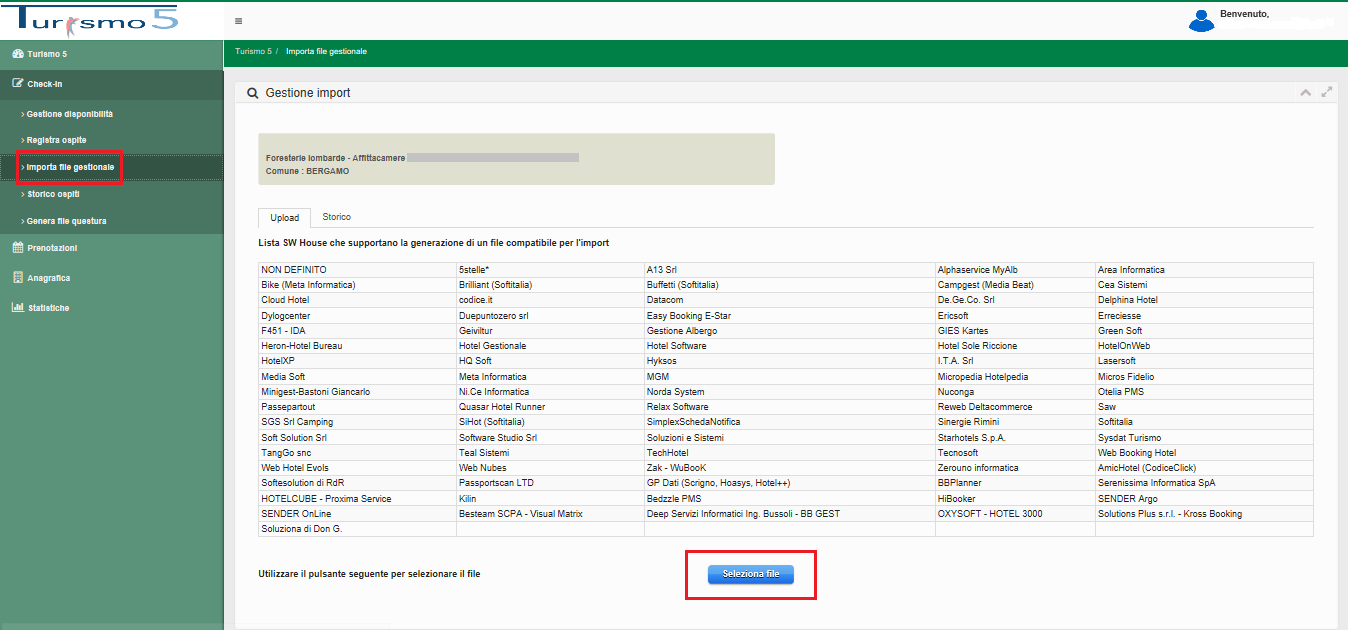Collapse the Gestione import panel

1305,92
